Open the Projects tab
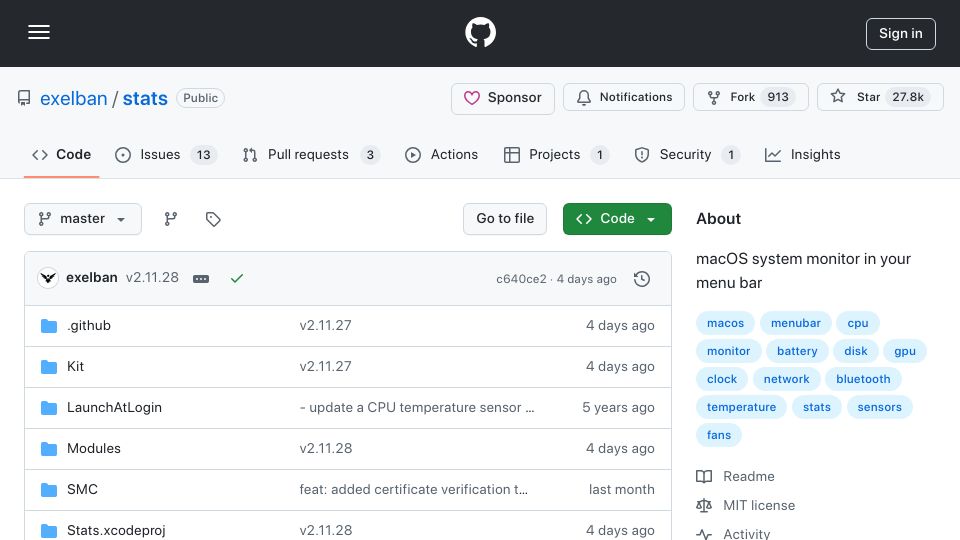The height and width of the screenshot is (540, 960). (x=556, y=155)
